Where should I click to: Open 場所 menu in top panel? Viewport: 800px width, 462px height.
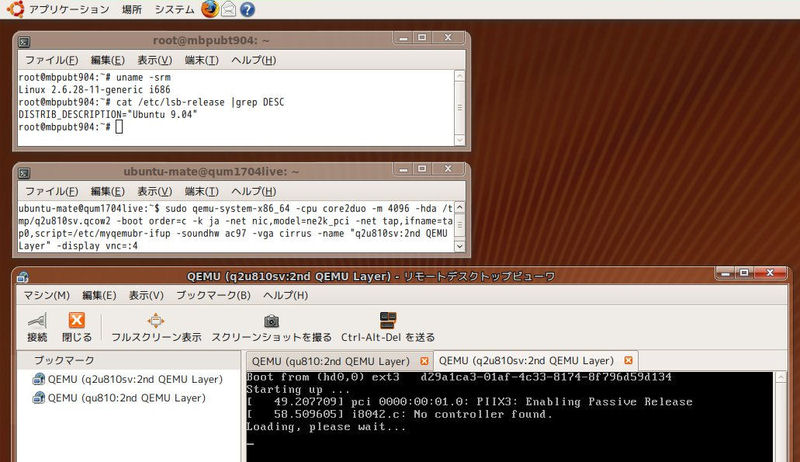(x=132, y=9)
